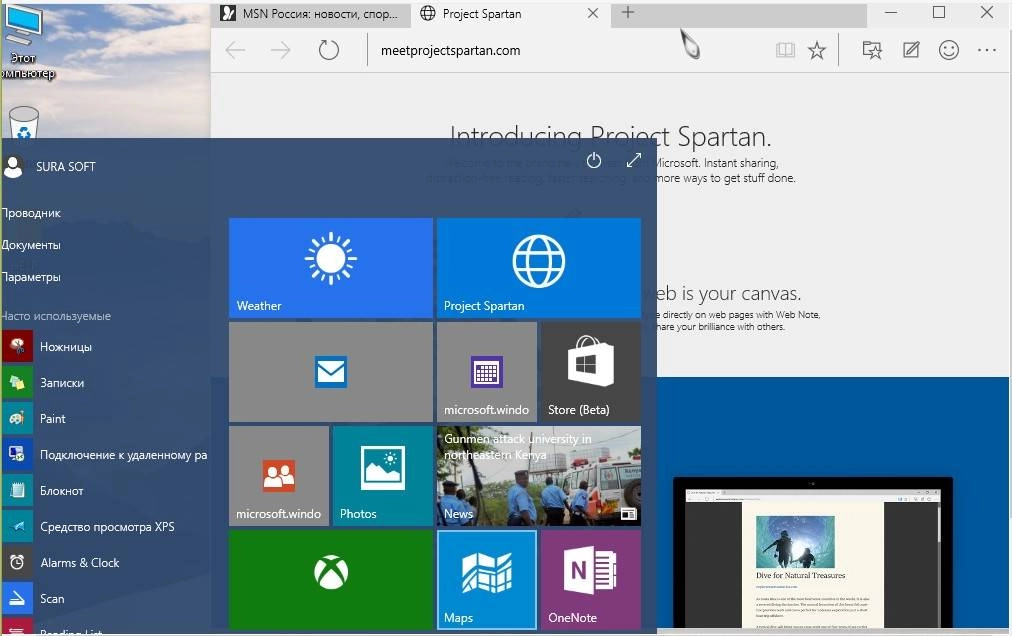This screenshot has height=636, width=1012.
Task: Open the News live tile
Action: click(x=539, y=476)
